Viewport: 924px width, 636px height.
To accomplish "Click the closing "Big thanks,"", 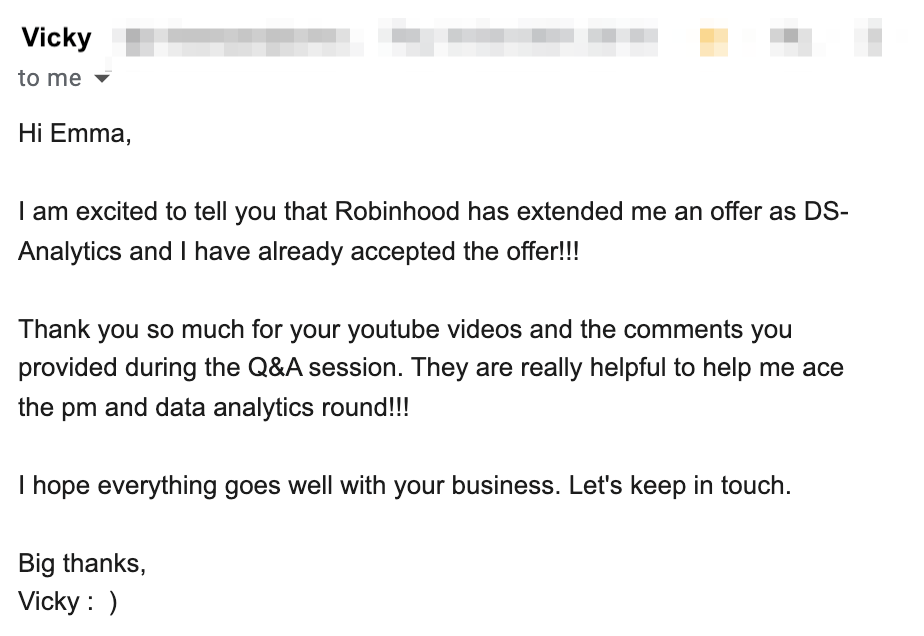I will (82, 563).
